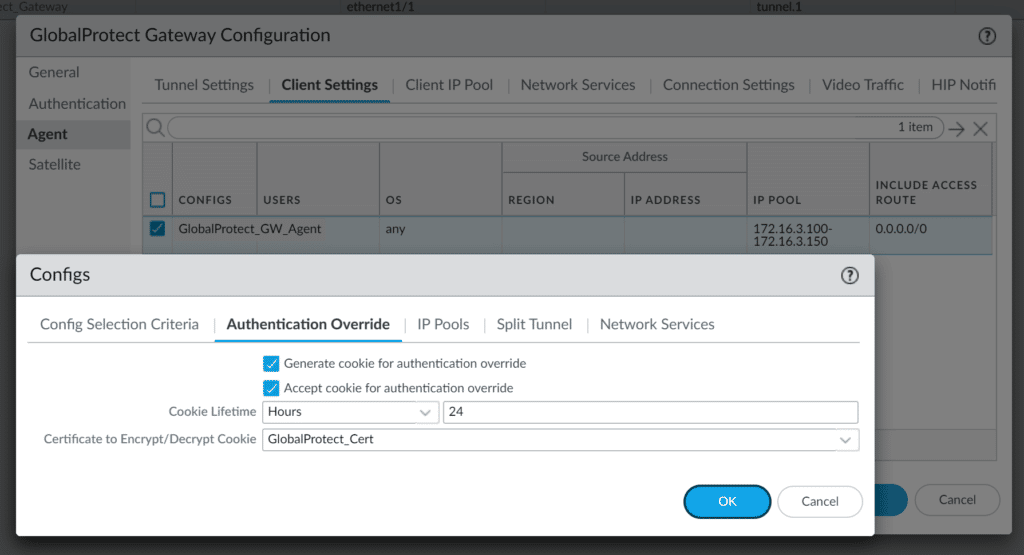Switch to the Split Tunnel tab
1024x555 pixels.
[534, 324]
